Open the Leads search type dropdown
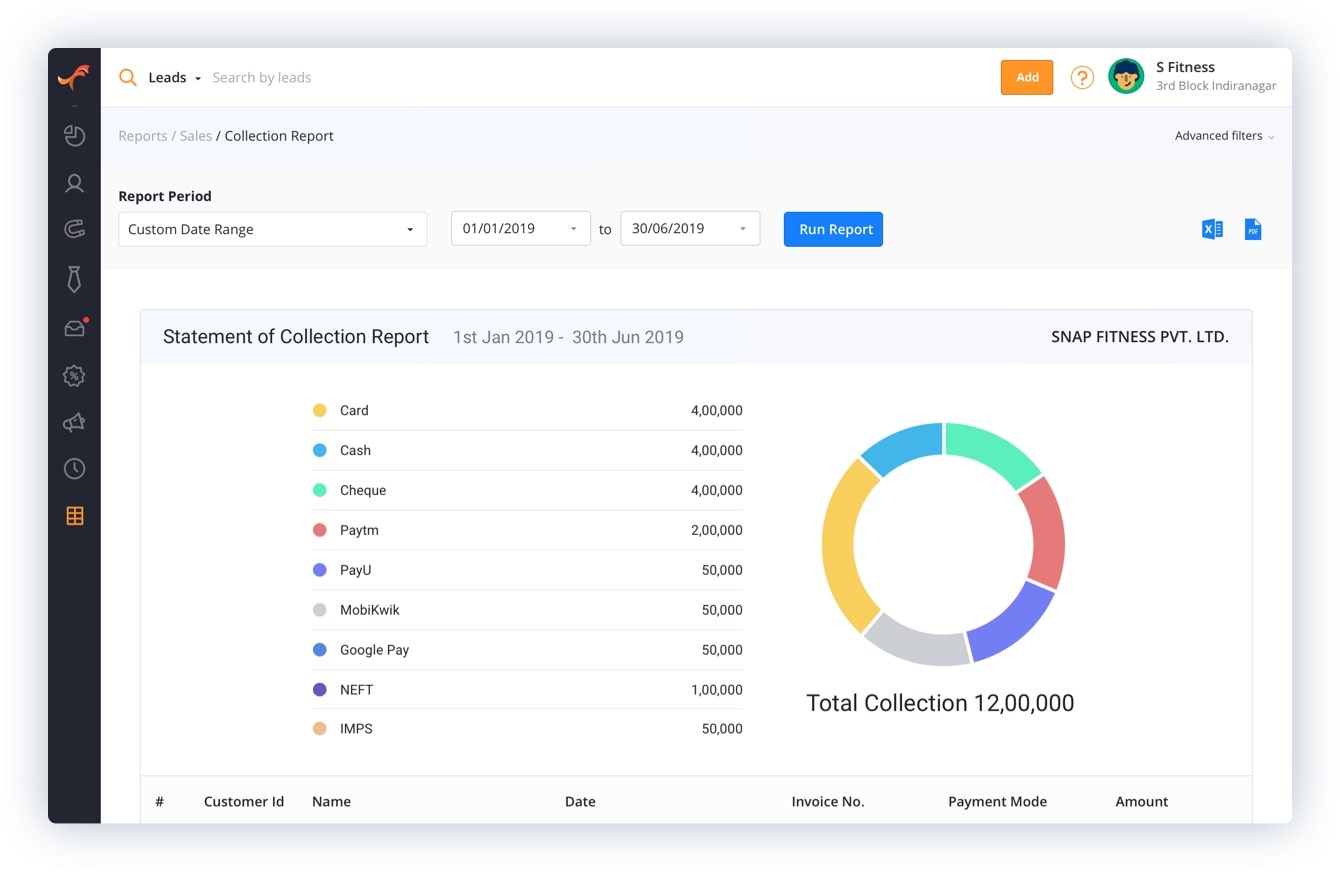The image size is (1340, 872). click(x=174, y=78)
